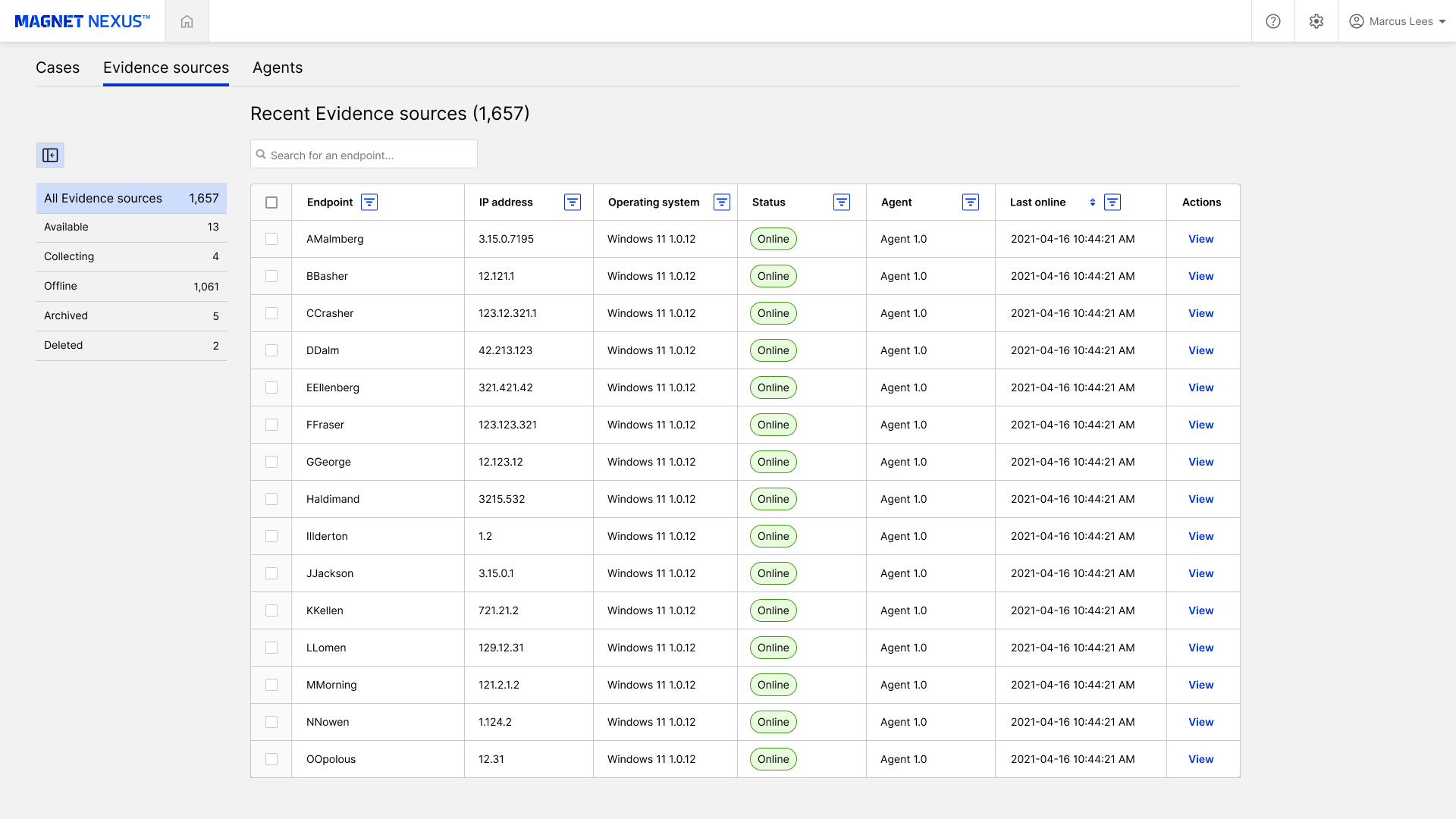The height and width of the screenshot is (819, 1456).
Task: Open the filter for the Endpoint column
Action: point(369,202)
